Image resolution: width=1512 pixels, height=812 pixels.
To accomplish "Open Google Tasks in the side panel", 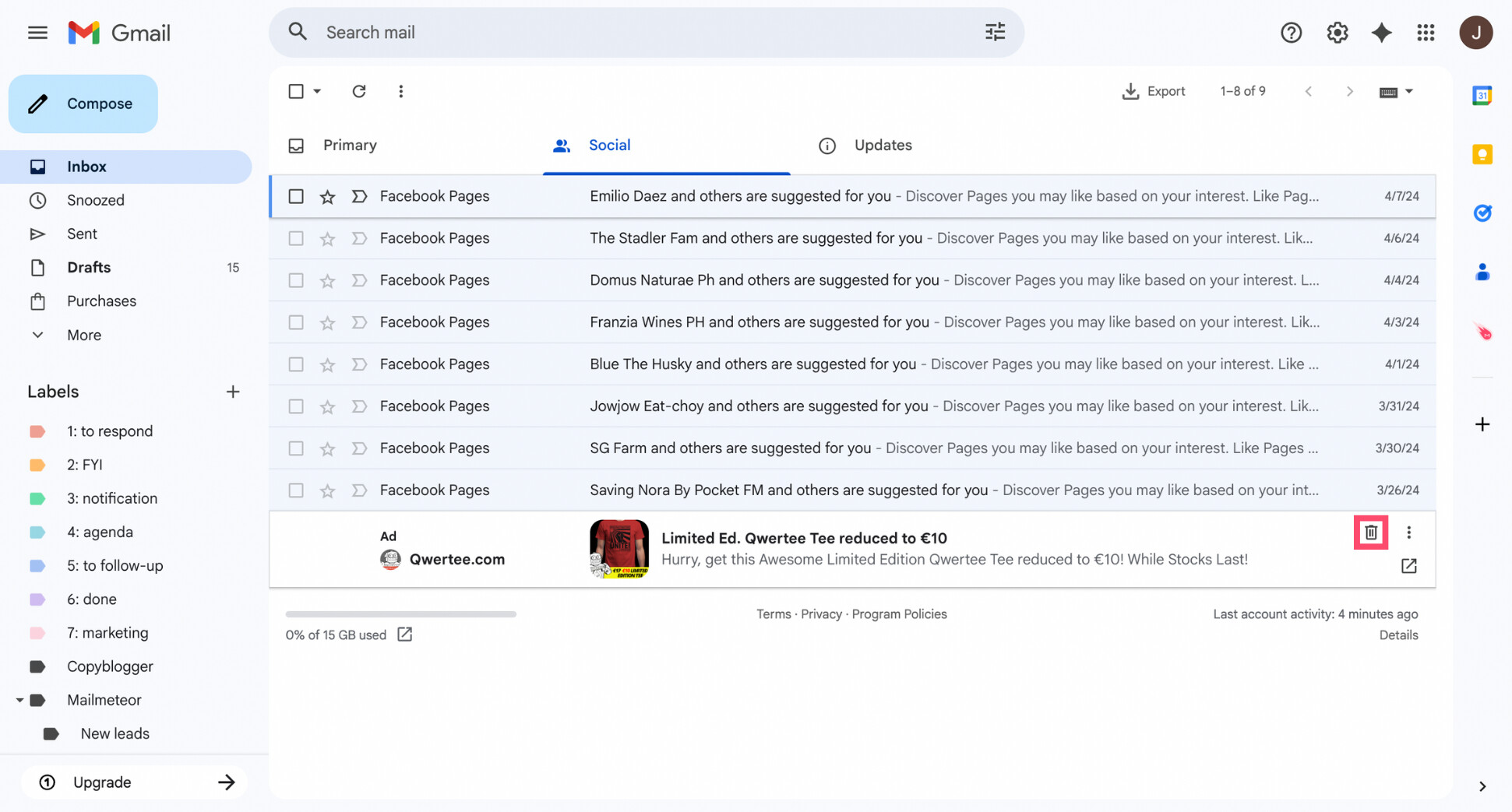I will point(1482,213).
